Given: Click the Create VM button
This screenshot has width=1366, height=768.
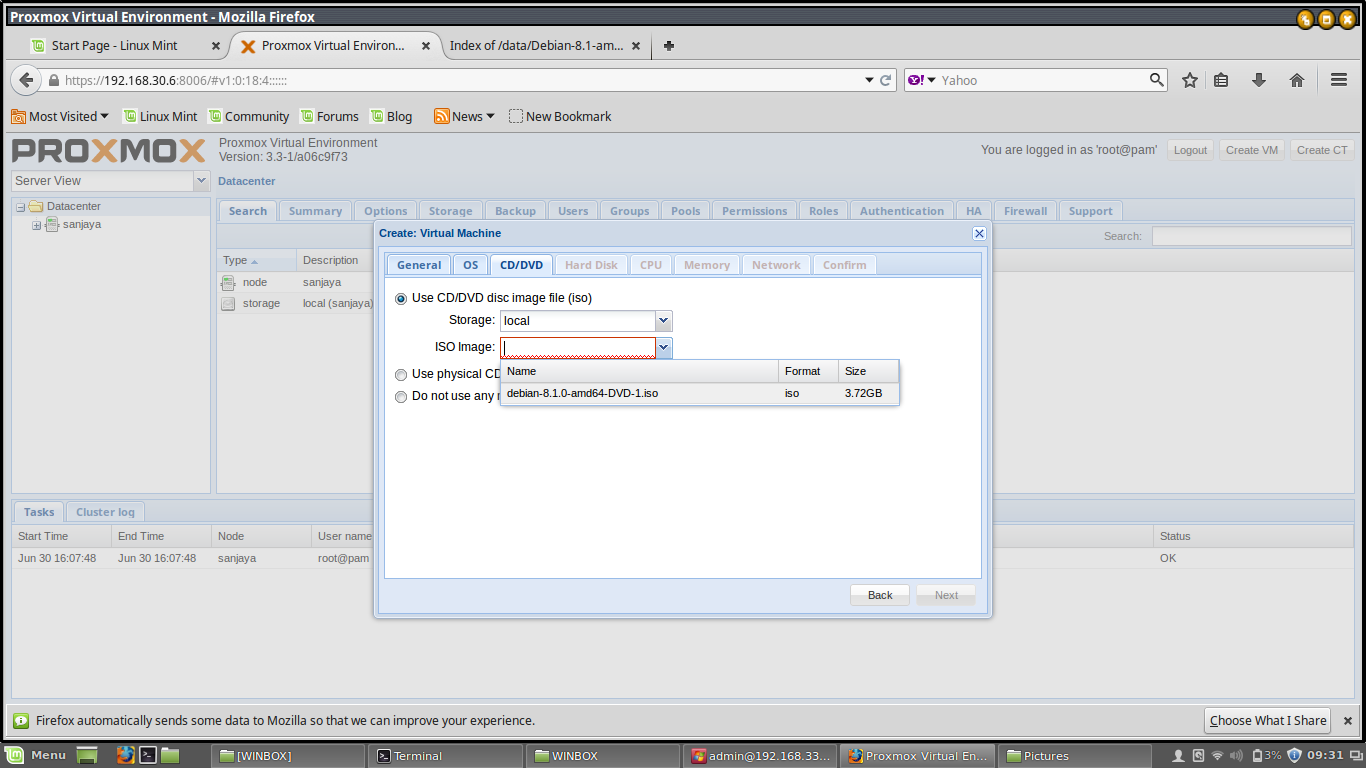Looking at the screenshot, I should pos(1252,150).
